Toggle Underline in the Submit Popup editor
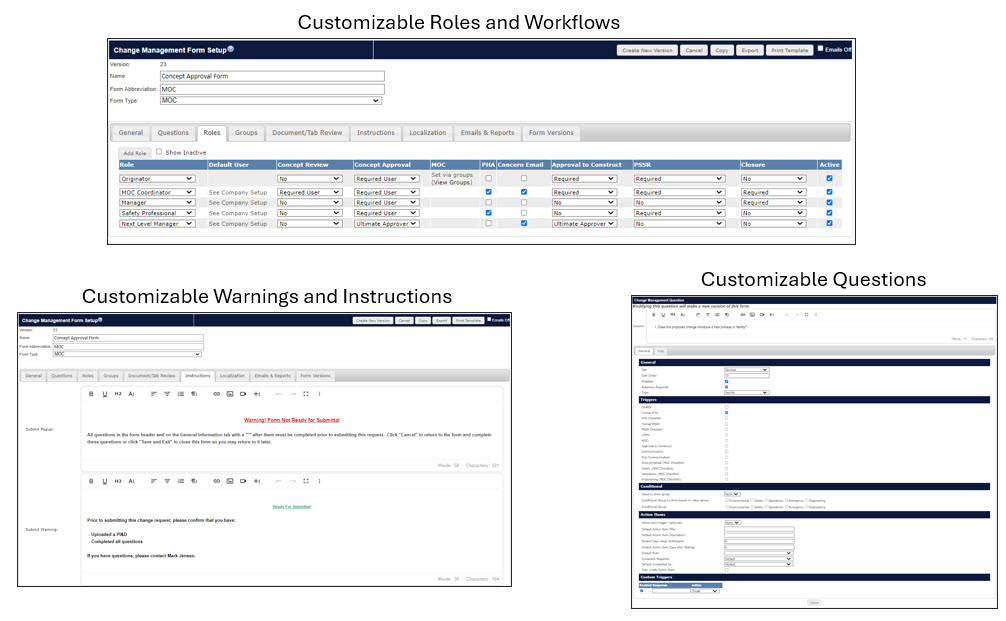This screenshot has height=621, width=1006. pos(105,394)
